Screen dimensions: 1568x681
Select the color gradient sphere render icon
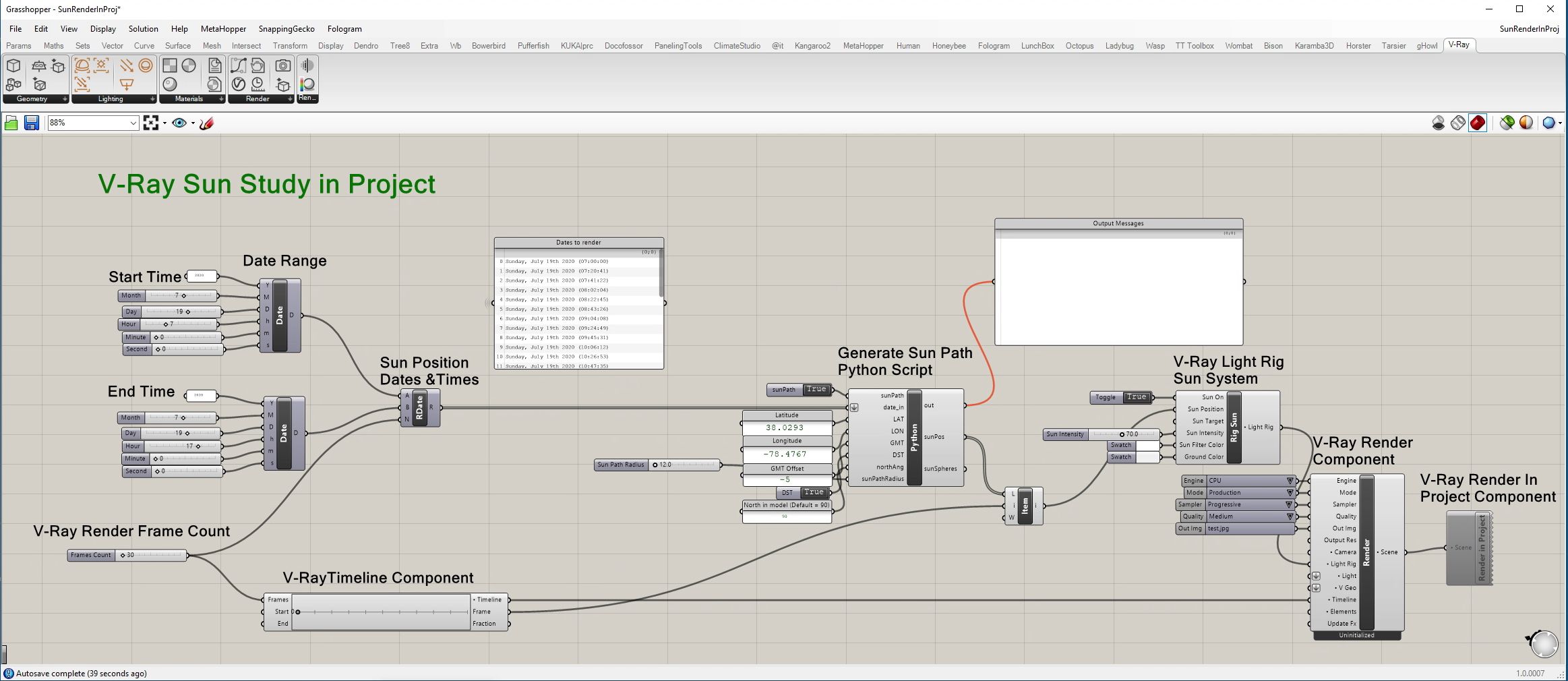pyautogui.click(x=307, y=84)
